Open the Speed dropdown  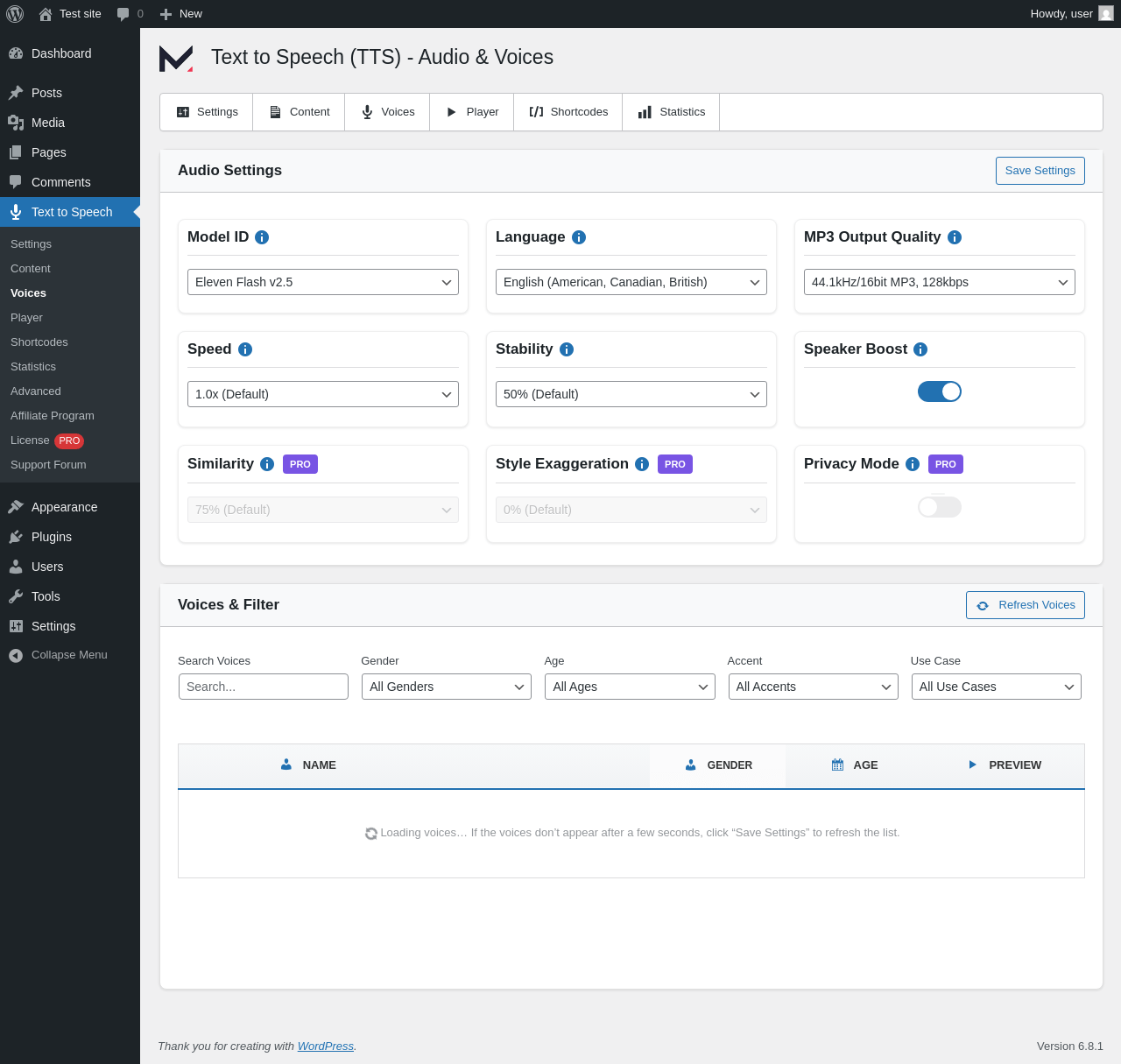point(323,394)
